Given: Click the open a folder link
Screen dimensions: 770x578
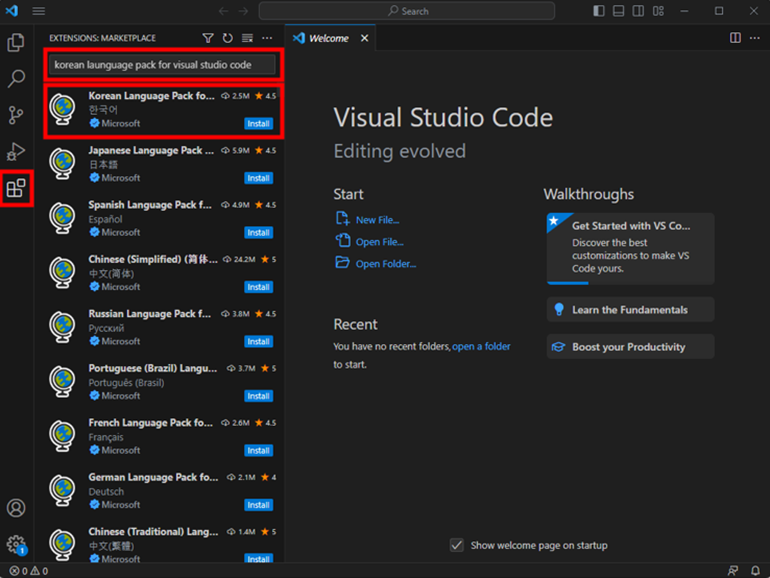Looking at the screenshot, I should click(x=481, y=347).
